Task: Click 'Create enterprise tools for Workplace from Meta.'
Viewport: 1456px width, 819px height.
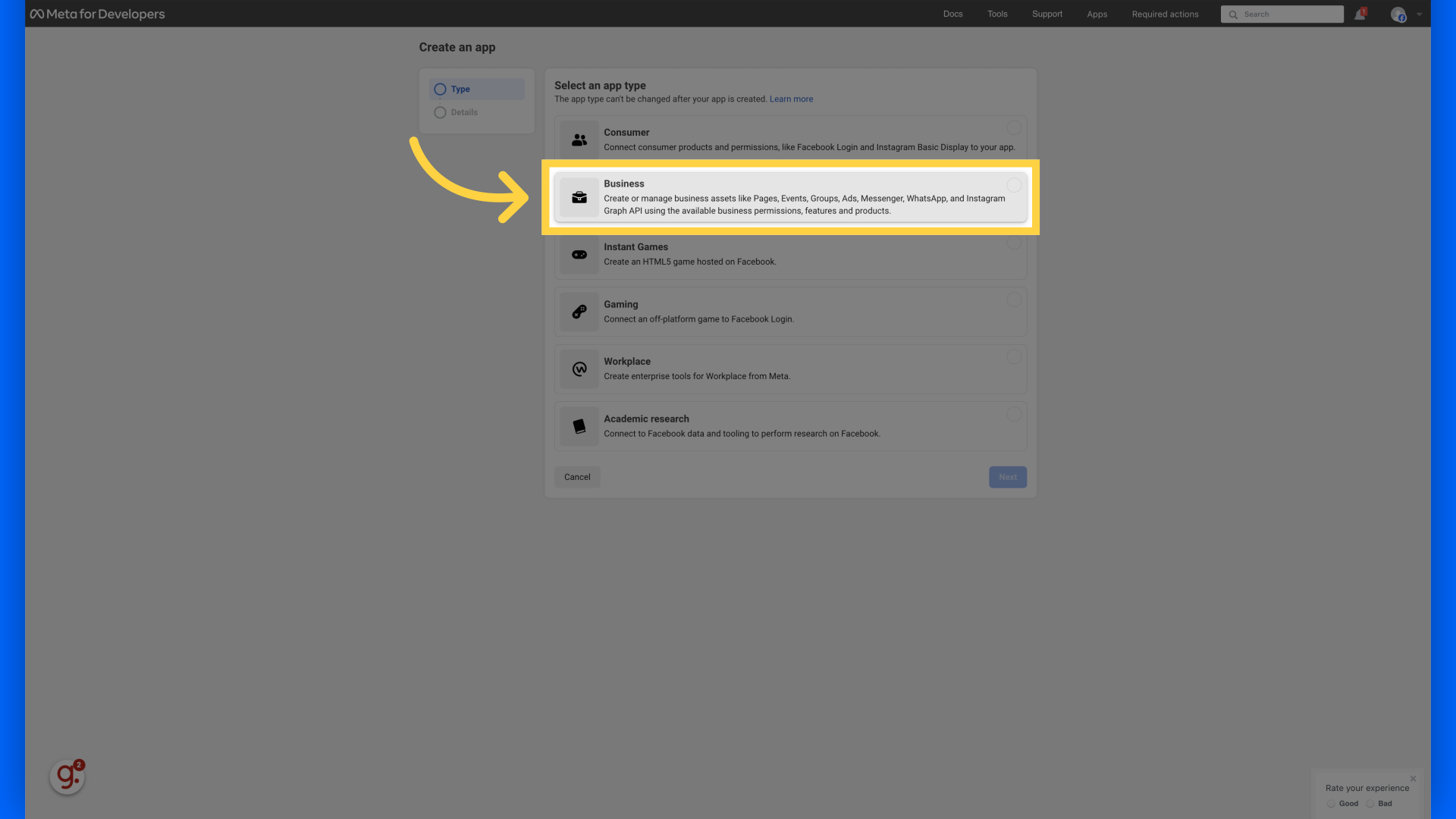Action: pyautogui.click(x=697, y=376)
